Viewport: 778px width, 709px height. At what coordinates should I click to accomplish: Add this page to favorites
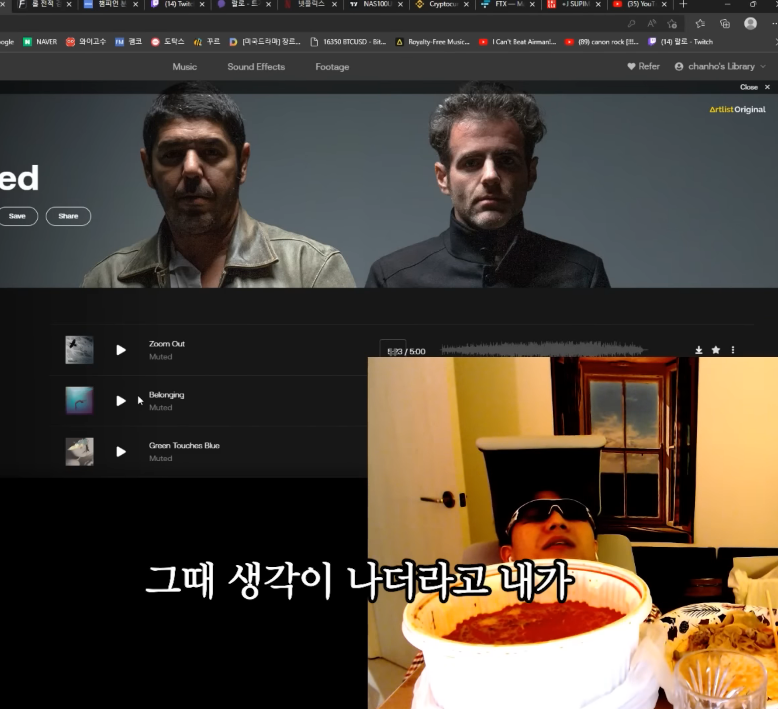(672, 23)
